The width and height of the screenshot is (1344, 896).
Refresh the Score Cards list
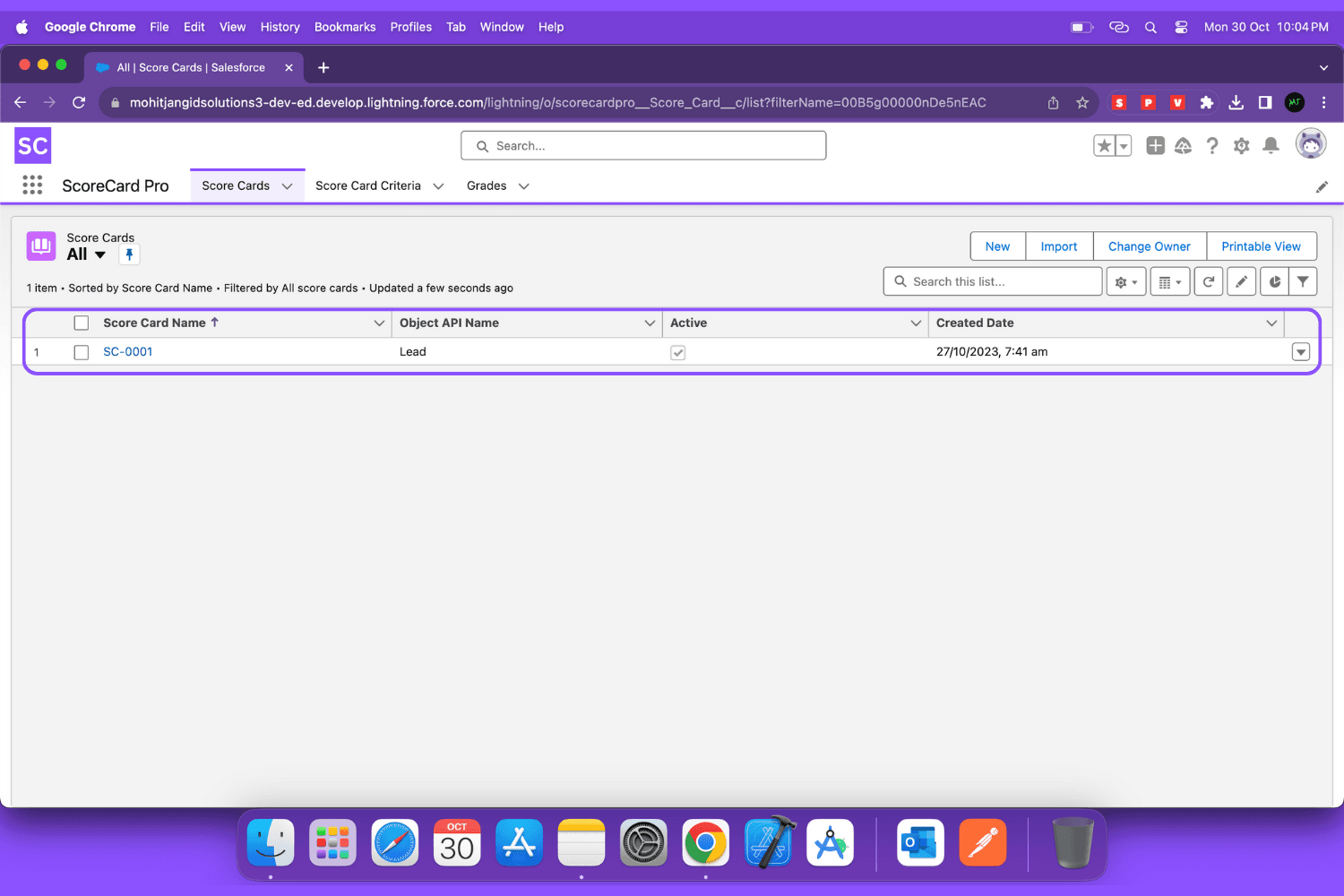[1209, 281]
